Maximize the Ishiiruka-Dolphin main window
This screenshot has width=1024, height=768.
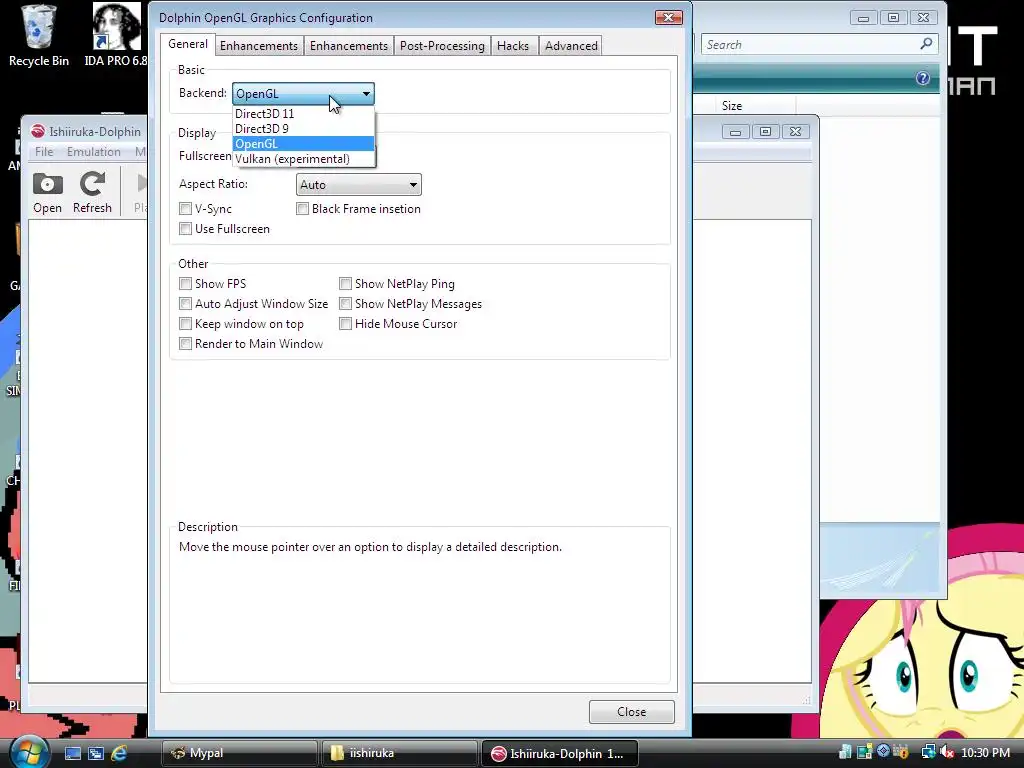[765, 131]
